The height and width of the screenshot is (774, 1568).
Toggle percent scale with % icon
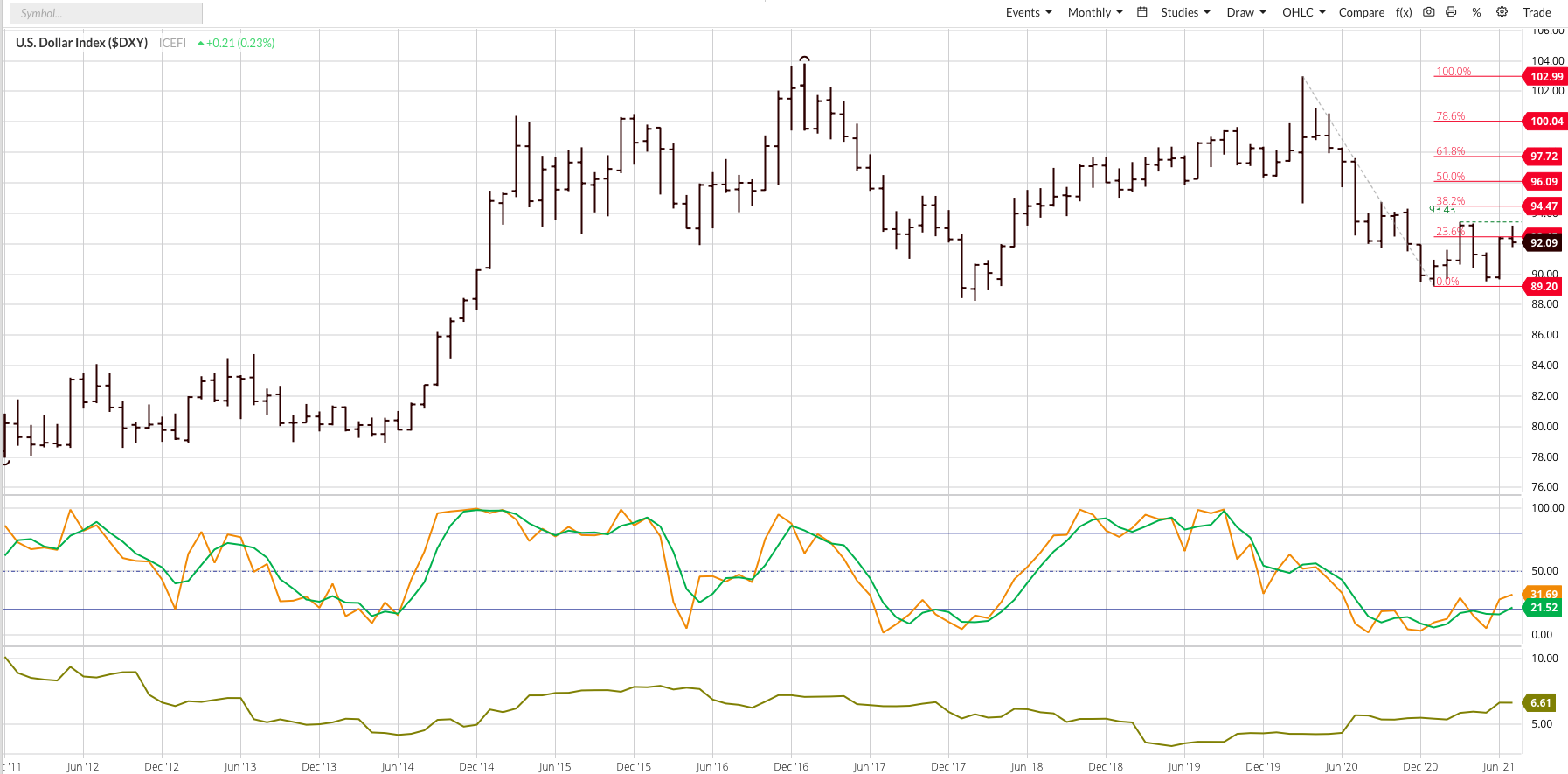point(1476,12)
